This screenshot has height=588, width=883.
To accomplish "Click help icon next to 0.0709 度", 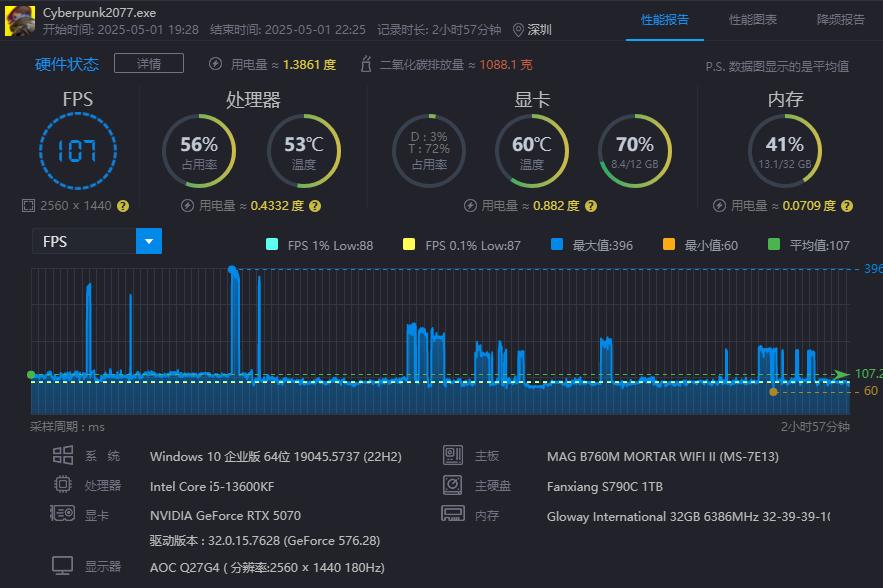I will point(847,206).
